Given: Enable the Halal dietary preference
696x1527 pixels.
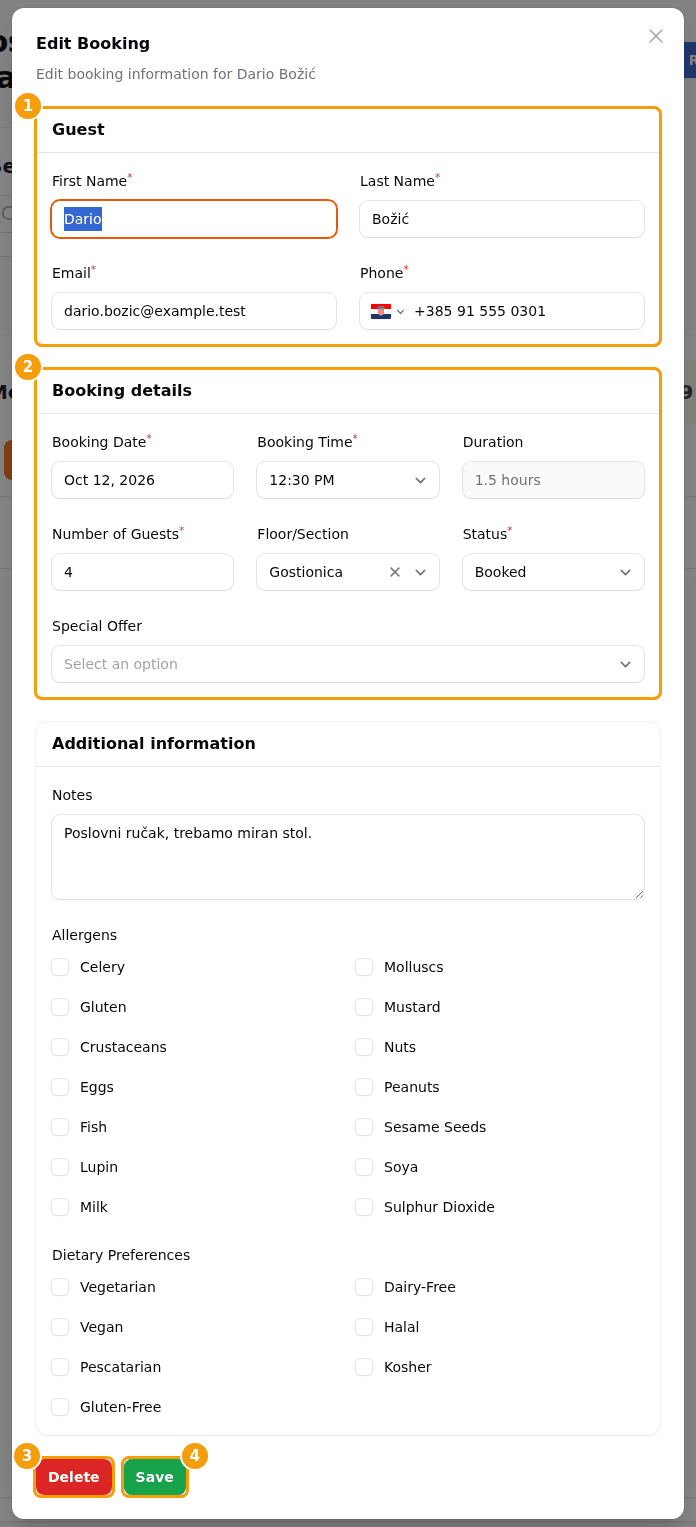Looking at the screenshot, I should pos(364,1327).
